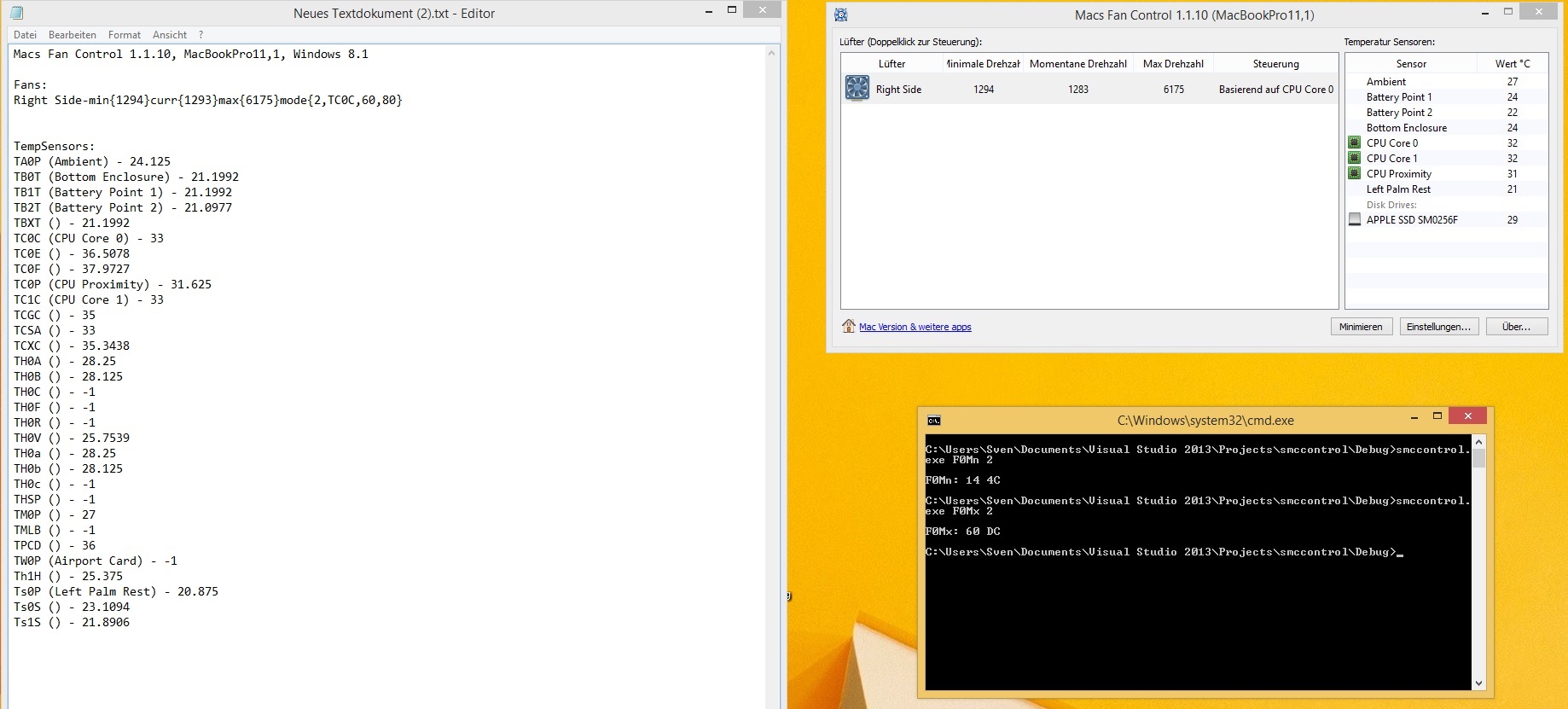Select the Right Side fan icon

(x=857, y=88)
